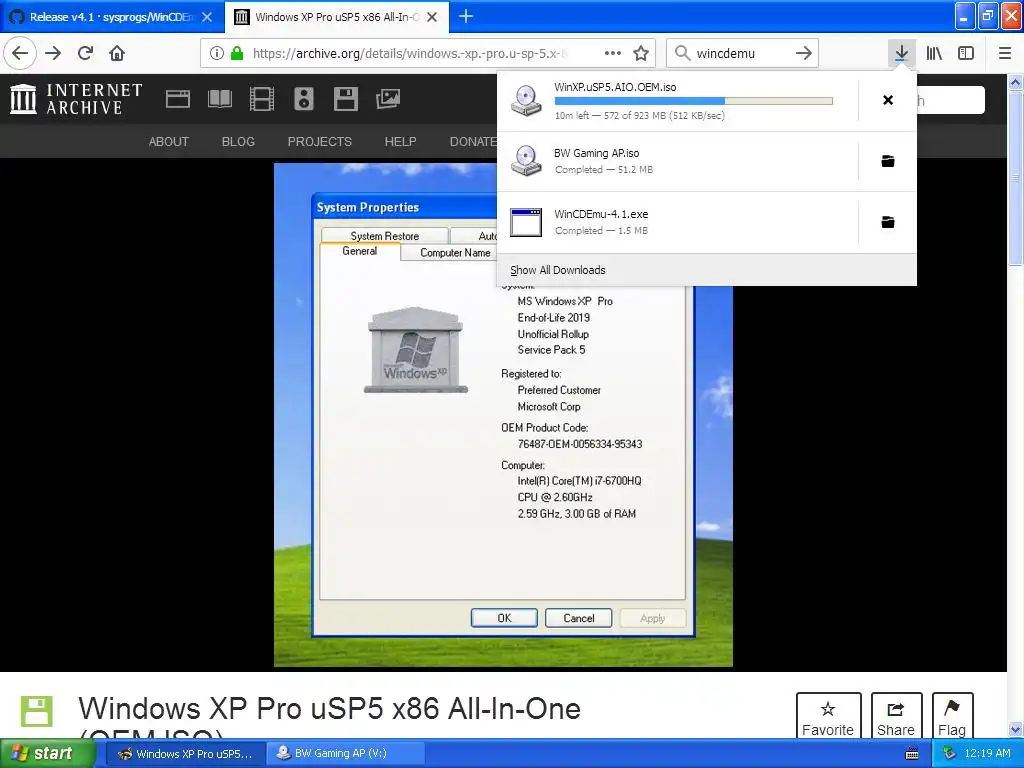The width and height of the screenshot is (1024, 768).
Task: Click the 12:19 AM taskbar clock
Action: [987, 754]
